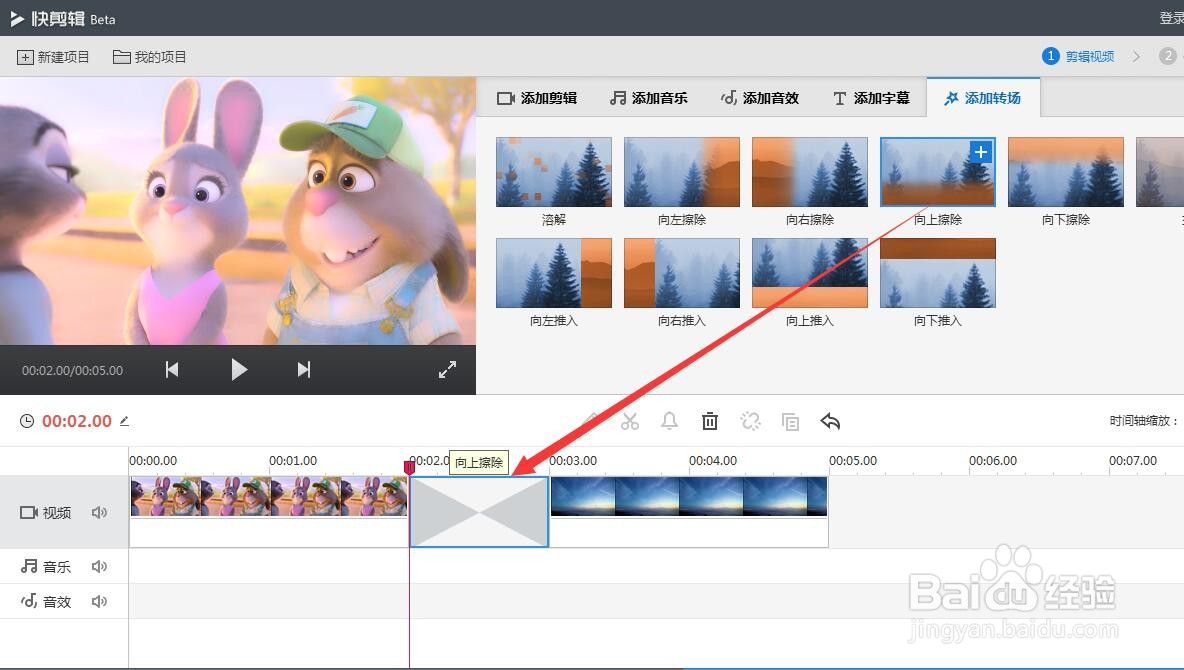Select the 向上推入 transition thumbnail
Image resolution: width=1184 pixels, height=670 pixels.
(x=809, y=273)
